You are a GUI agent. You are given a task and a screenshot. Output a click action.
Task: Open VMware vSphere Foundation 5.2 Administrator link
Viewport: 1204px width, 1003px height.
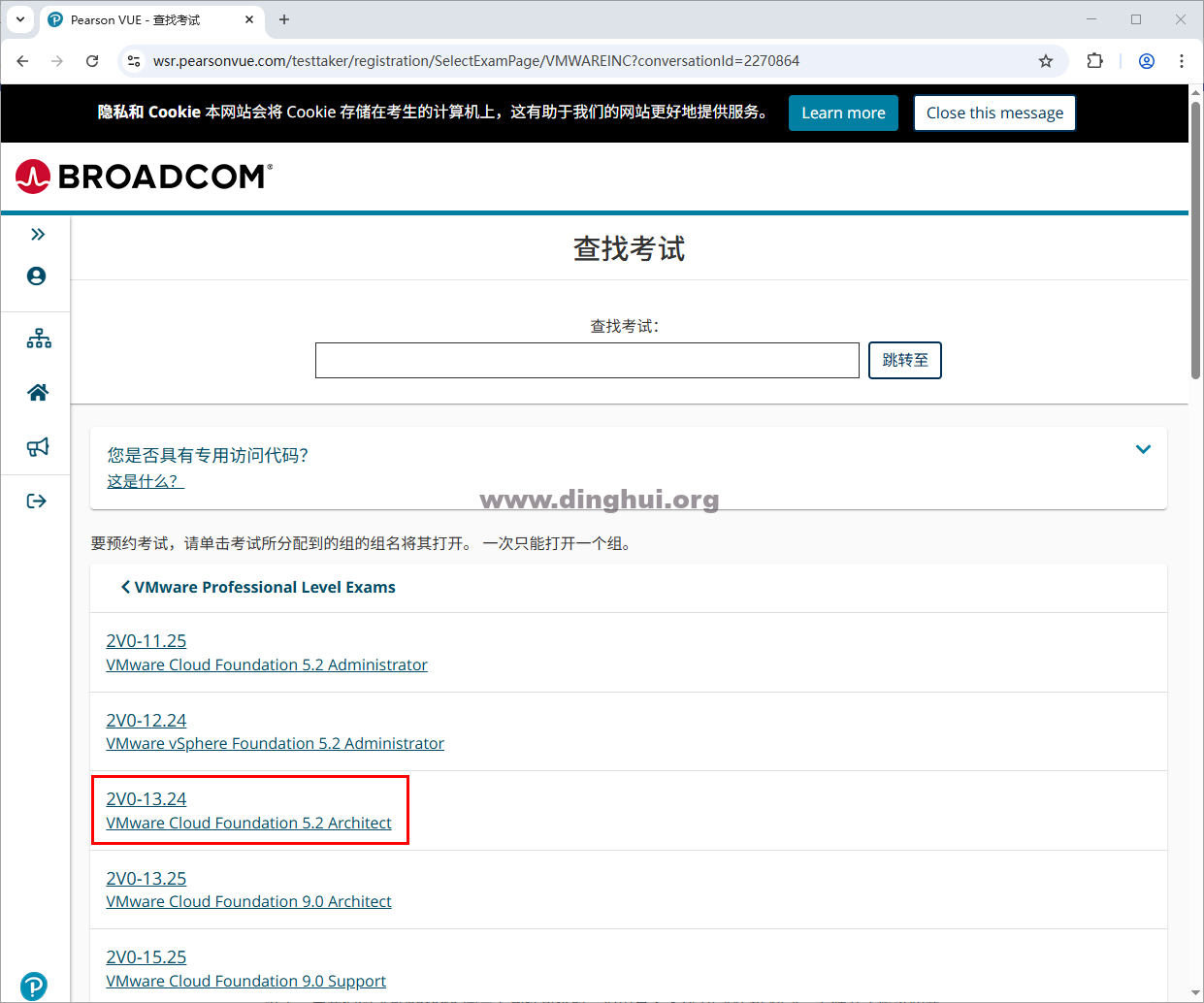tap(276, 743)
